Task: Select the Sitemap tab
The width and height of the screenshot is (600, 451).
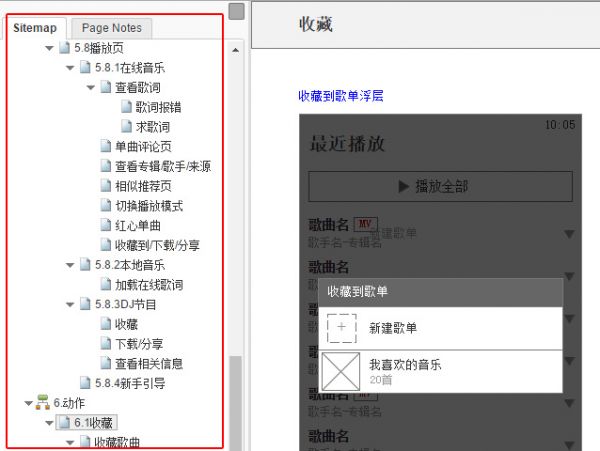Action: tap(35, 28)
